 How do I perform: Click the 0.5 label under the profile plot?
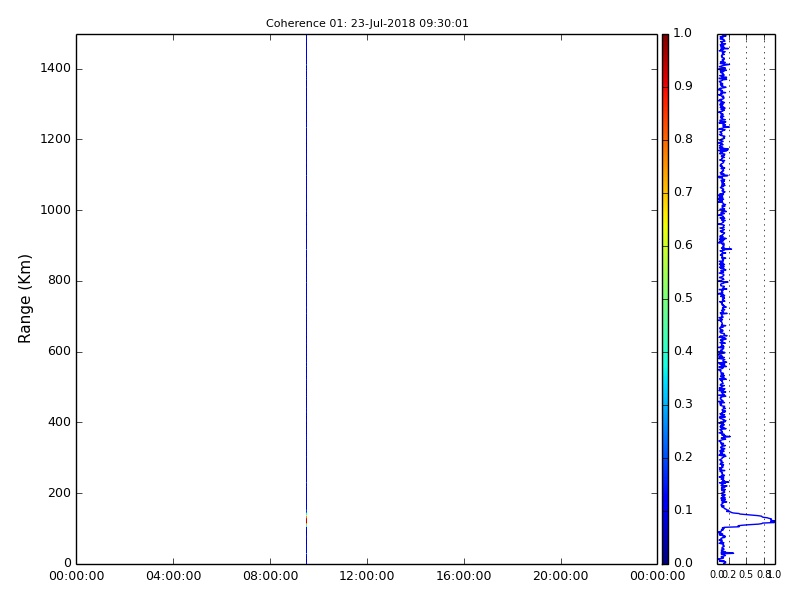pos(745,575)
